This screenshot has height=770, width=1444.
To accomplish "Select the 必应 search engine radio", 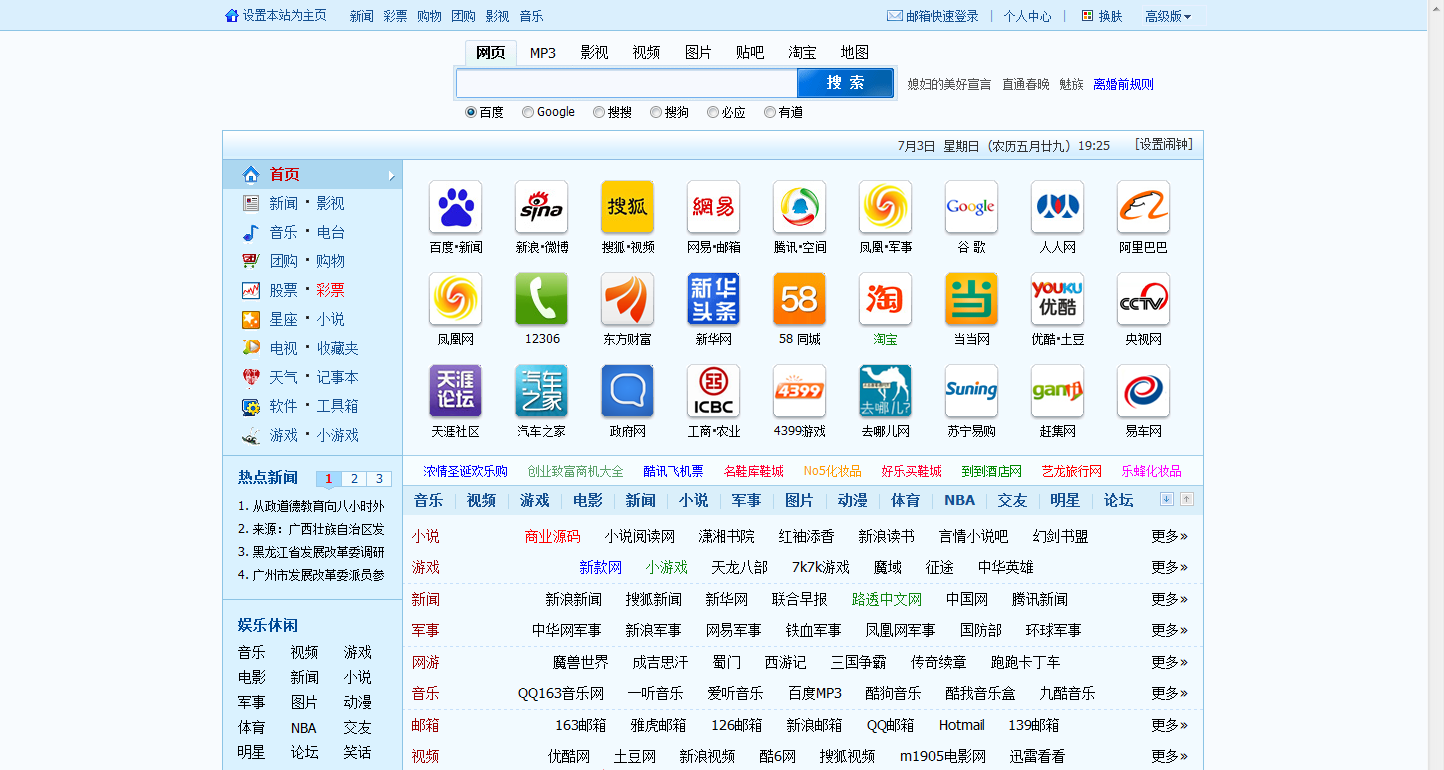I will click(x=713, y=112).
